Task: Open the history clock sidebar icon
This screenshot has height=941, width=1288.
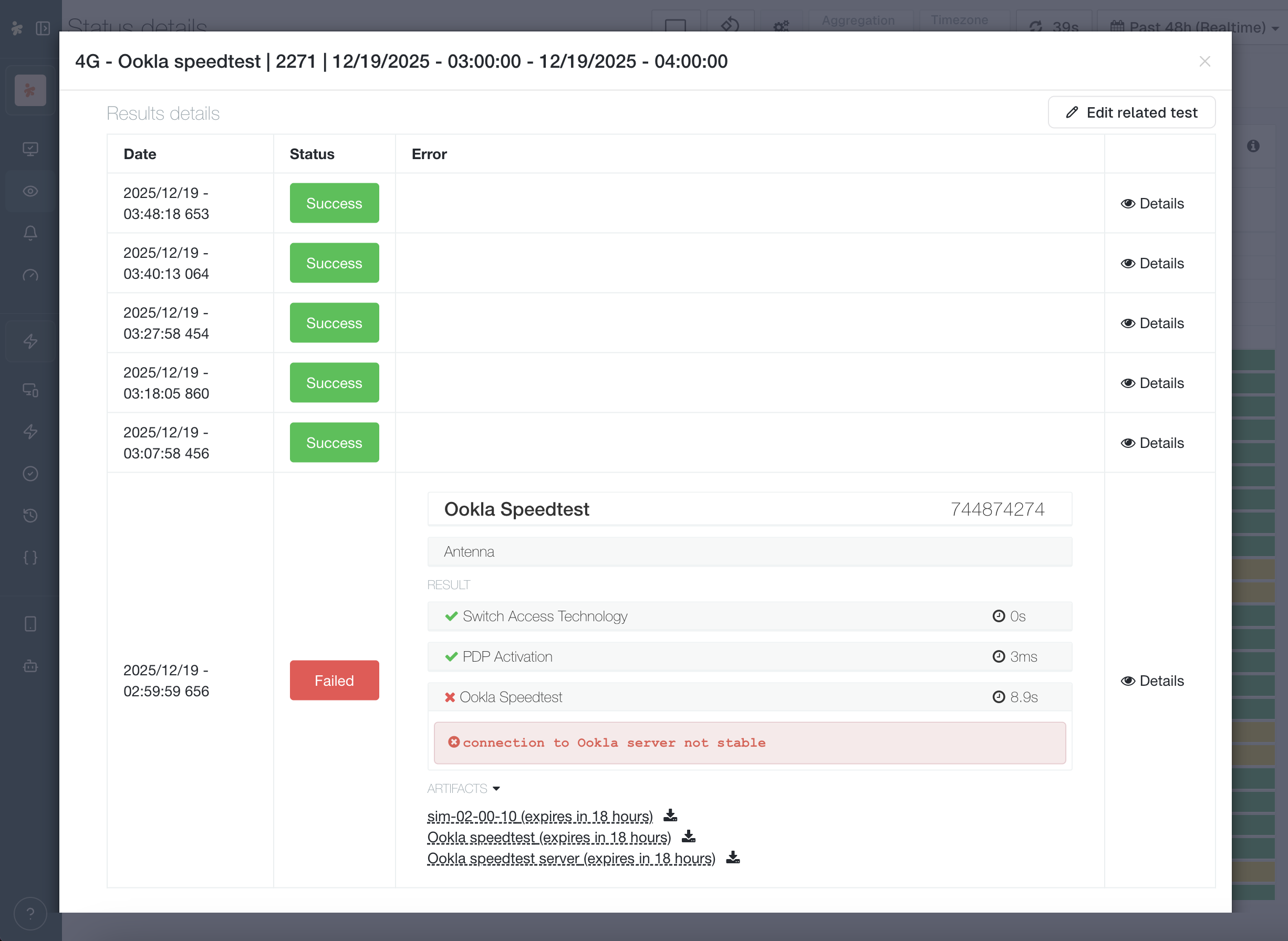Action: click(30, 516)
